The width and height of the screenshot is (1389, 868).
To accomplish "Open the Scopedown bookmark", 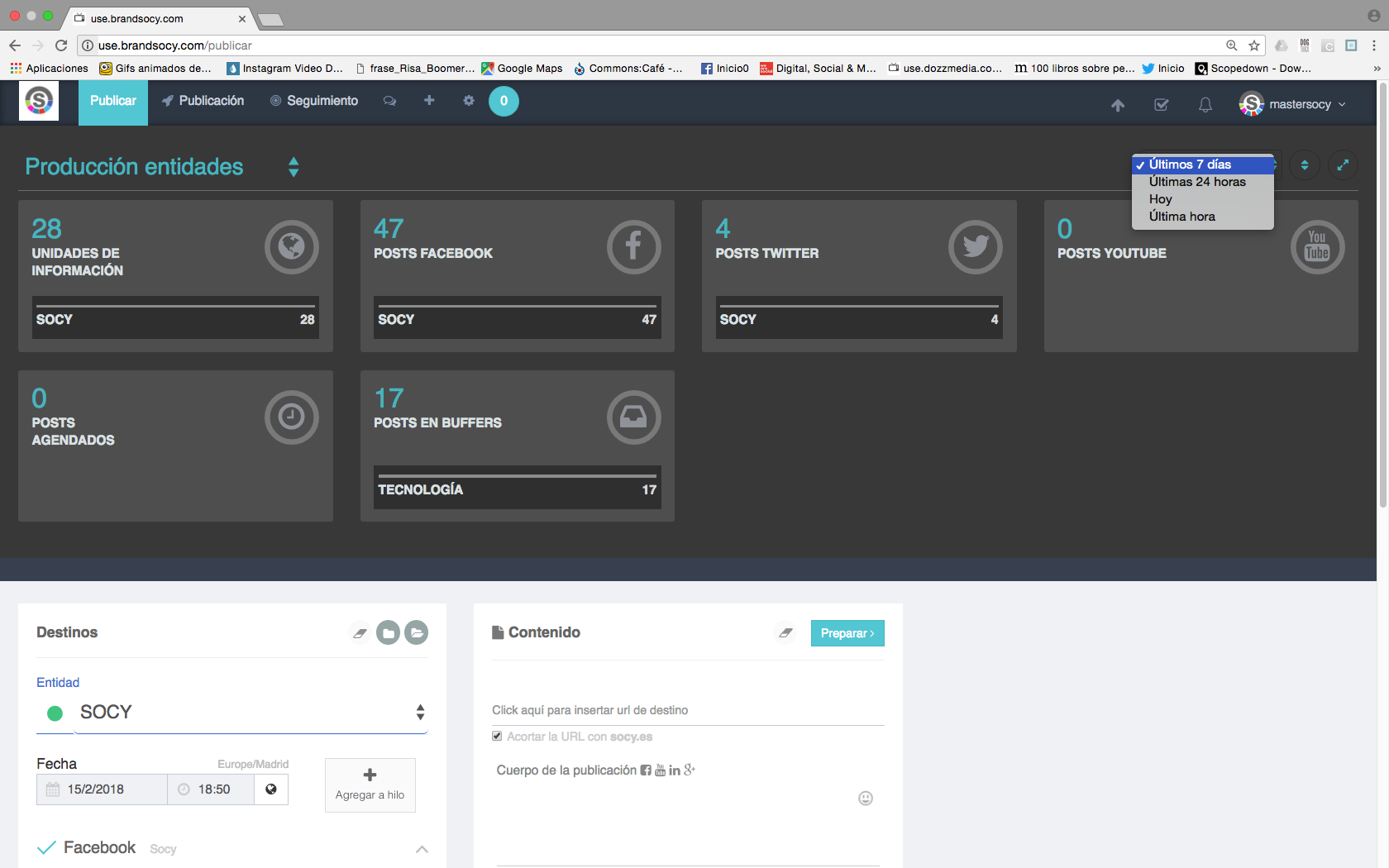I will pyautogui.click(x=1253, y=69).
